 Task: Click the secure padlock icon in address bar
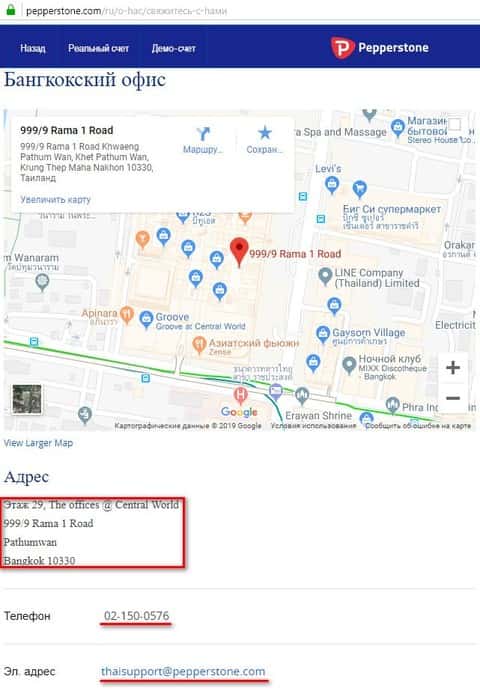click(x=11, y=10)
